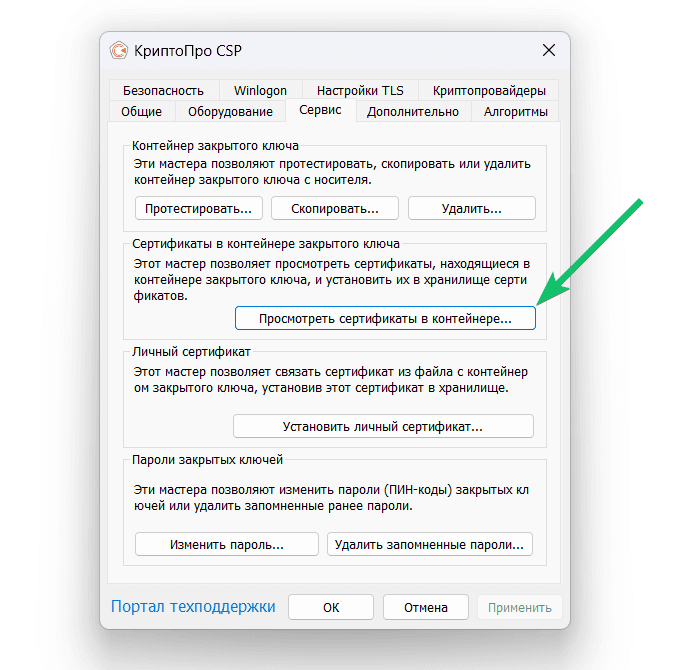
Task: Click Удалить запомненные пароли button
Action: pos(429,545)
